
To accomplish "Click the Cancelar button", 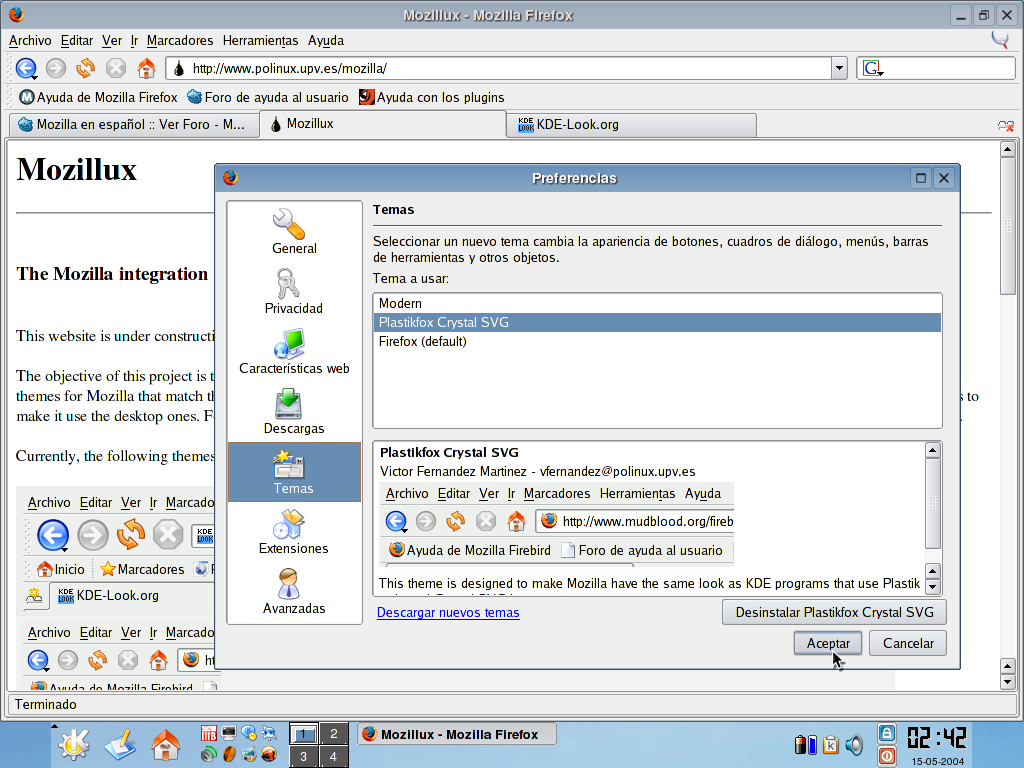I will [908, 643].
